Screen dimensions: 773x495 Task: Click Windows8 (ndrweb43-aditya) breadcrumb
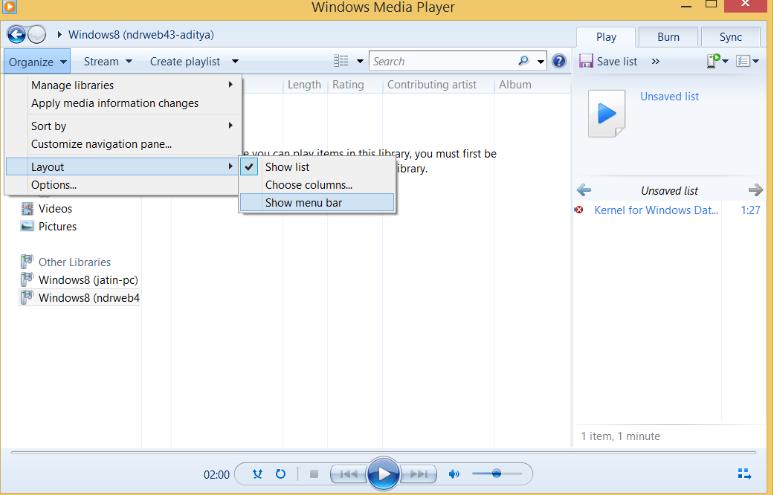pyautogui.click(x=141, y=35)
